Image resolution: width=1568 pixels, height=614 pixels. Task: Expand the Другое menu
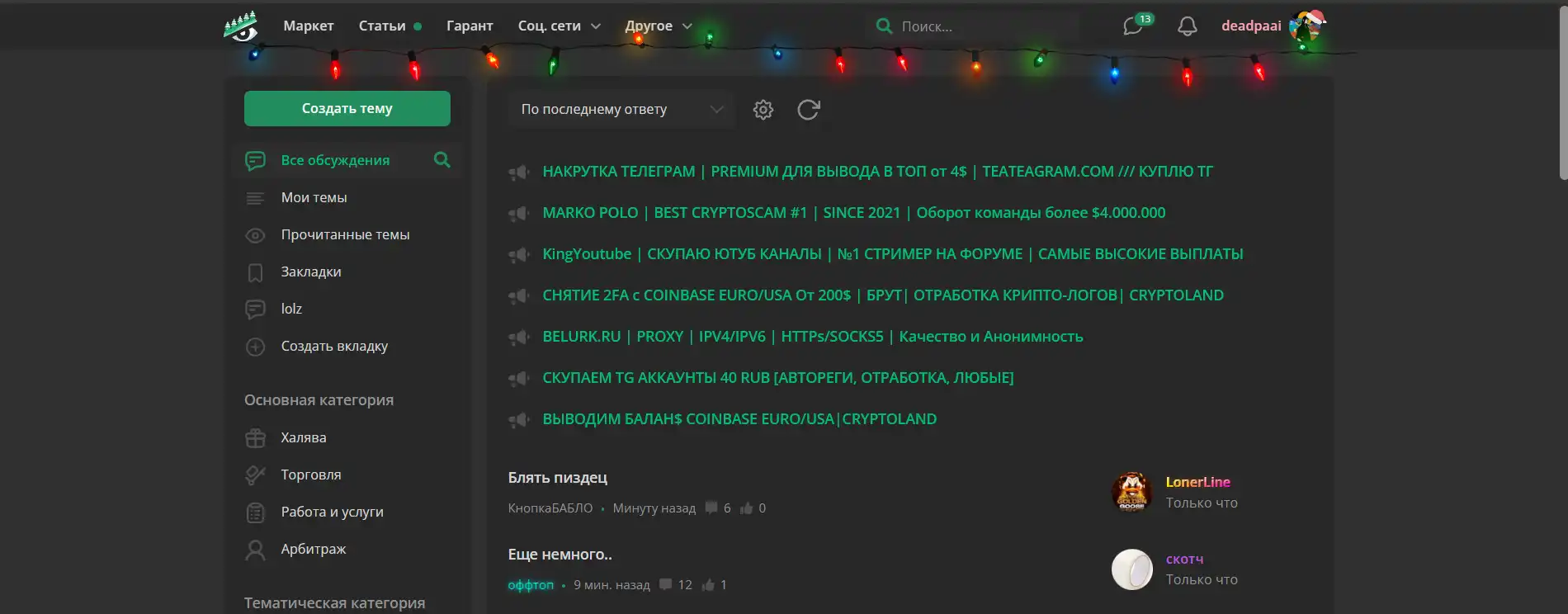click(659, 26)
